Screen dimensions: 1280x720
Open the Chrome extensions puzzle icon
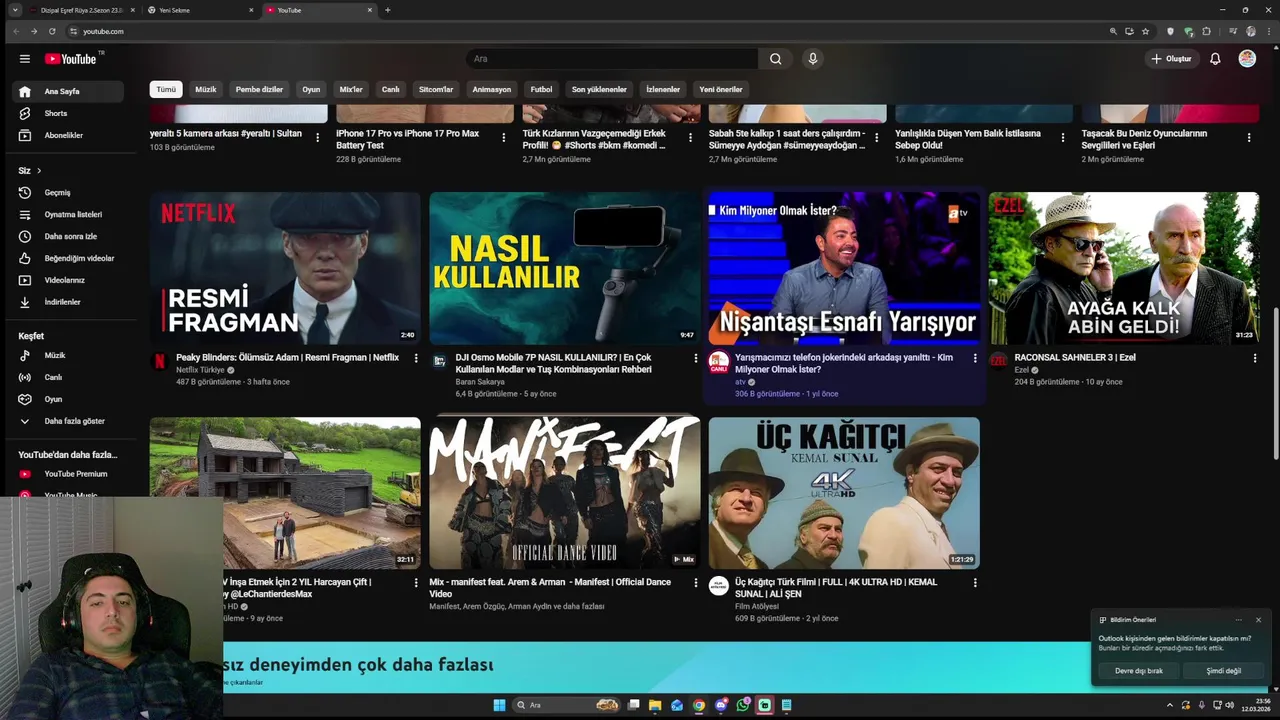click(1207, 31)
